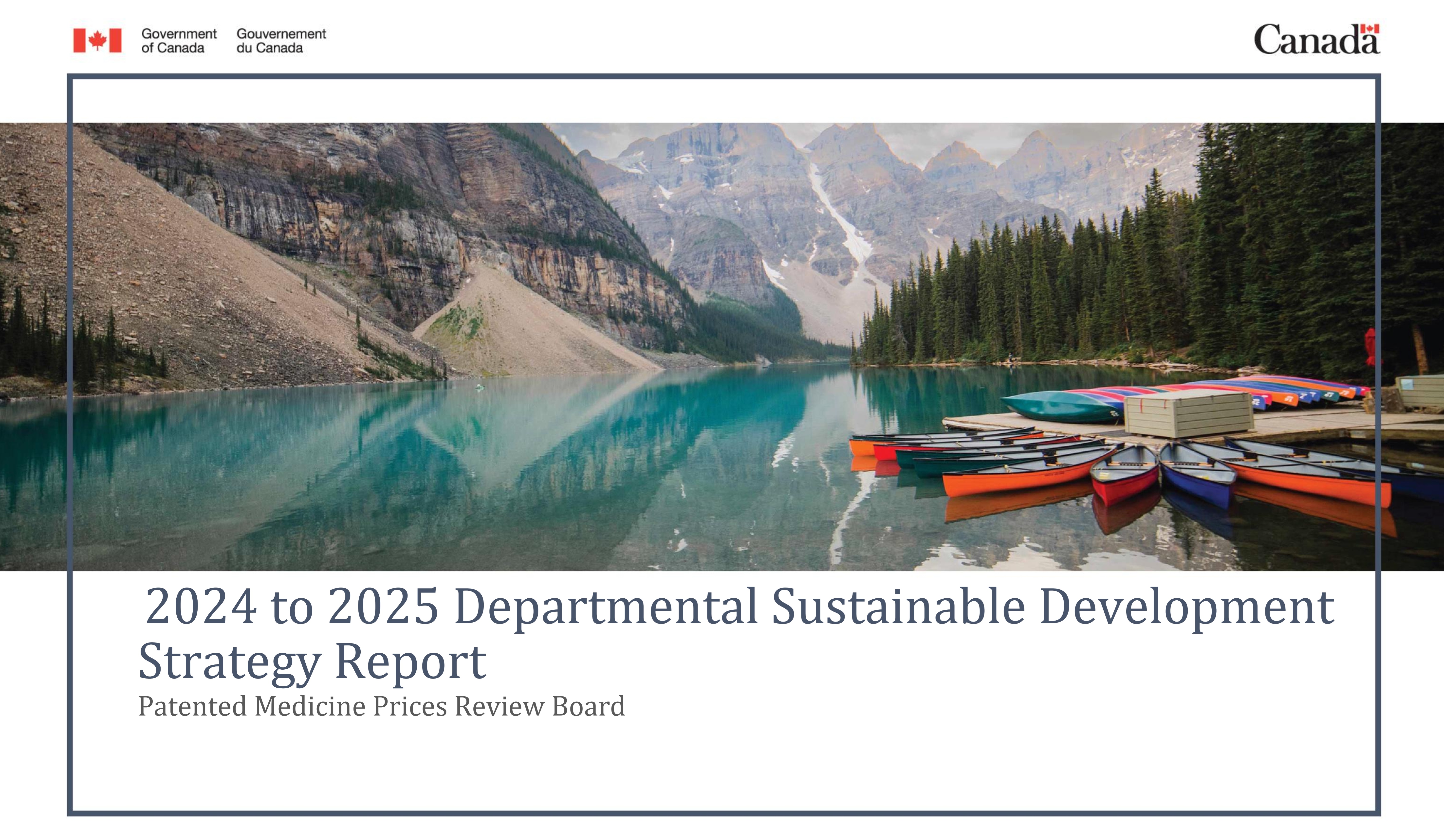The height and width of the screenshot is (840, 1444).
Task: Click the red Canadian flag symbol
Action: tap(97, 41)
